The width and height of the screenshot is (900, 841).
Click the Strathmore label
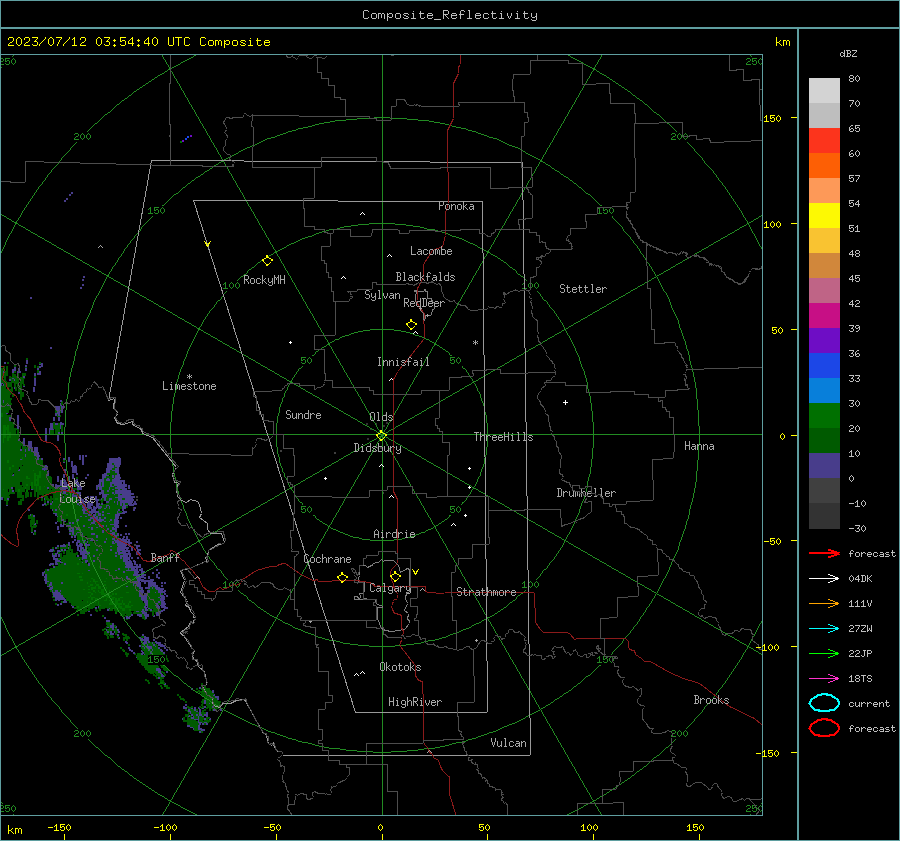[x=486, y=592]
